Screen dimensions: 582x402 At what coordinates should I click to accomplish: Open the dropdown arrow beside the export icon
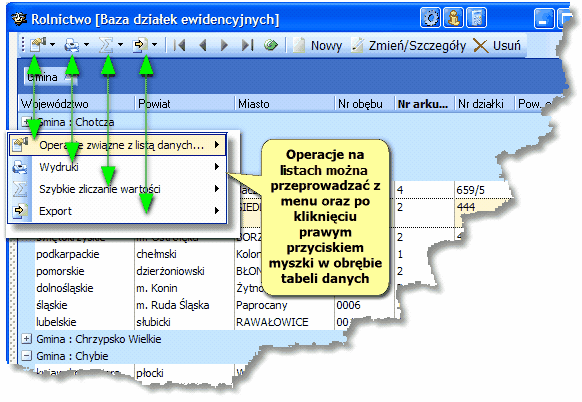[x=155, y=45]
